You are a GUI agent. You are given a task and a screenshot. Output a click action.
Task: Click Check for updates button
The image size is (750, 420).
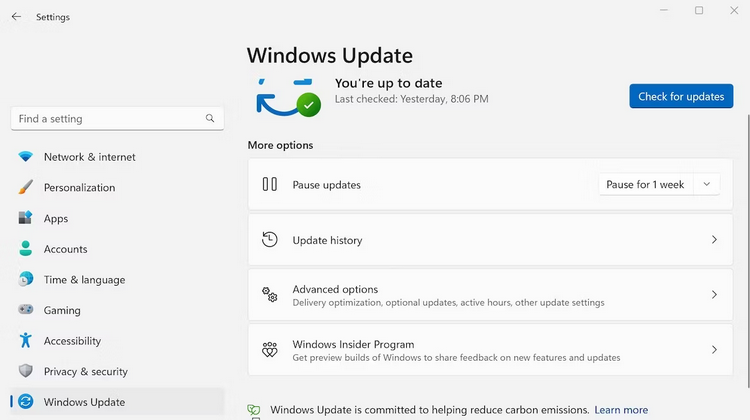click(x=681, y=96)
